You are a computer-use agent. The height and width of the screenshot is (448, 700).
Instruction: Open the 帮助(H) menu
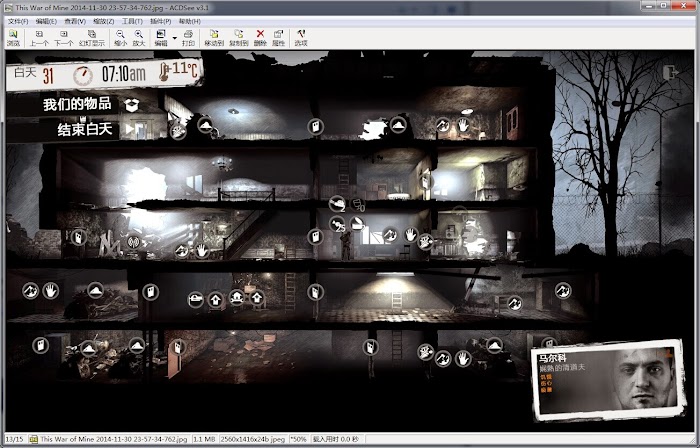(x=190, y=21)
